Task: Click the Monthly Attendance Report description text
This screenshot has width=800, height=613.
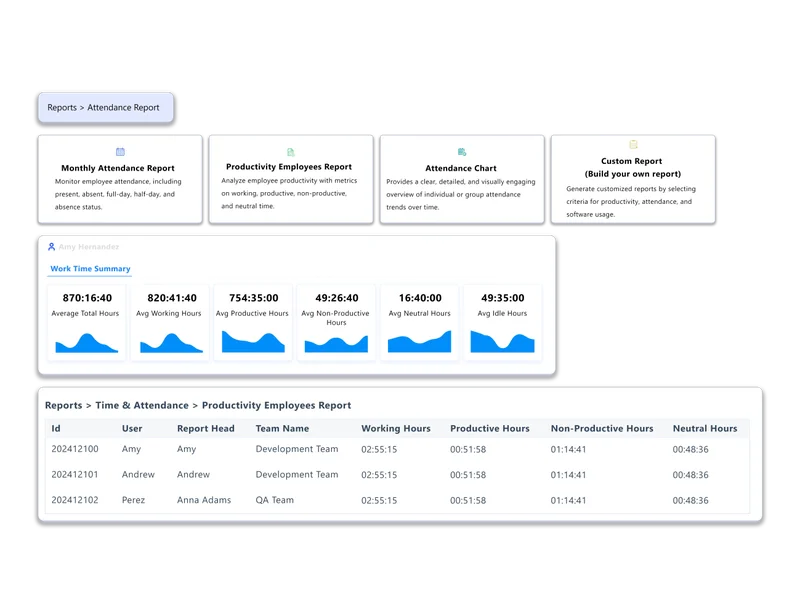Action: coord(118,194)
